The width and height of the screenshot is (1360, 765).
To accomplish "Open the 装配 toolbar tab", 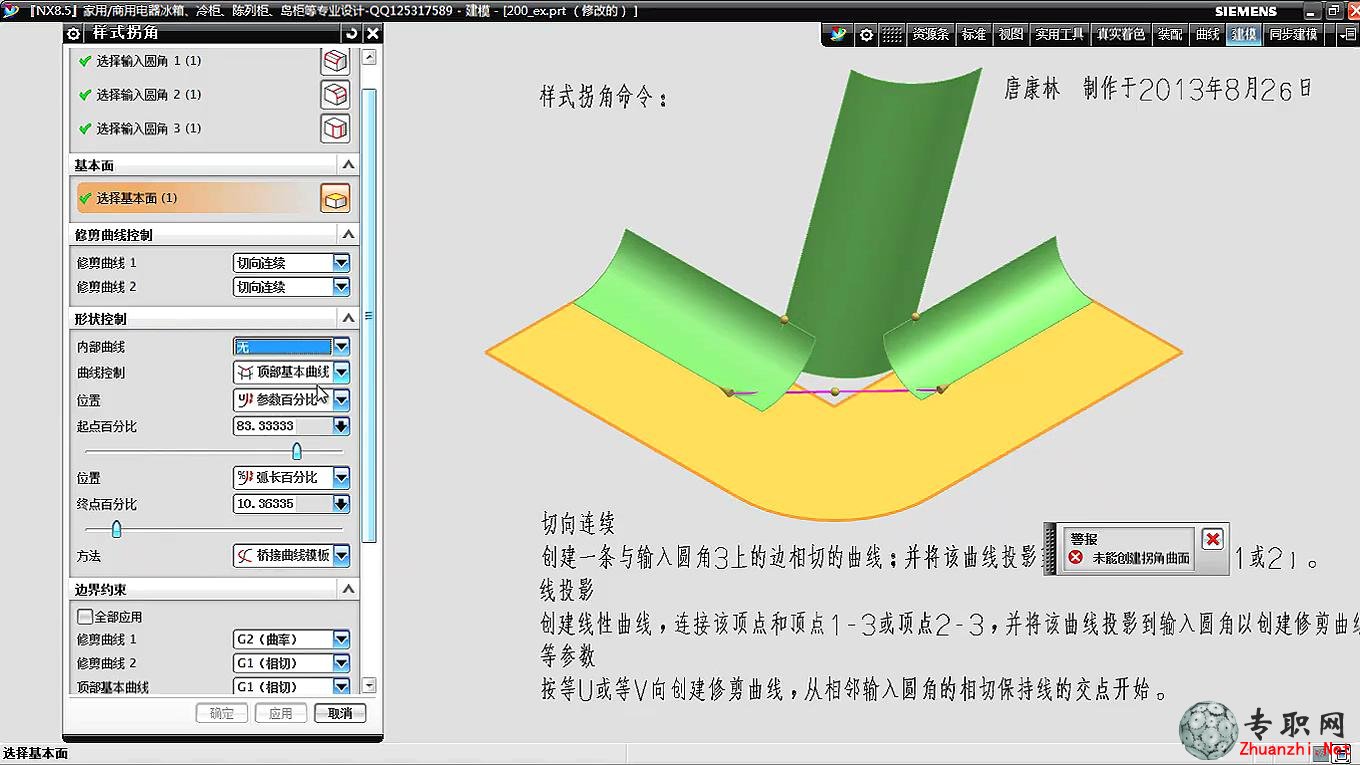I will (x=1171, y=34).
